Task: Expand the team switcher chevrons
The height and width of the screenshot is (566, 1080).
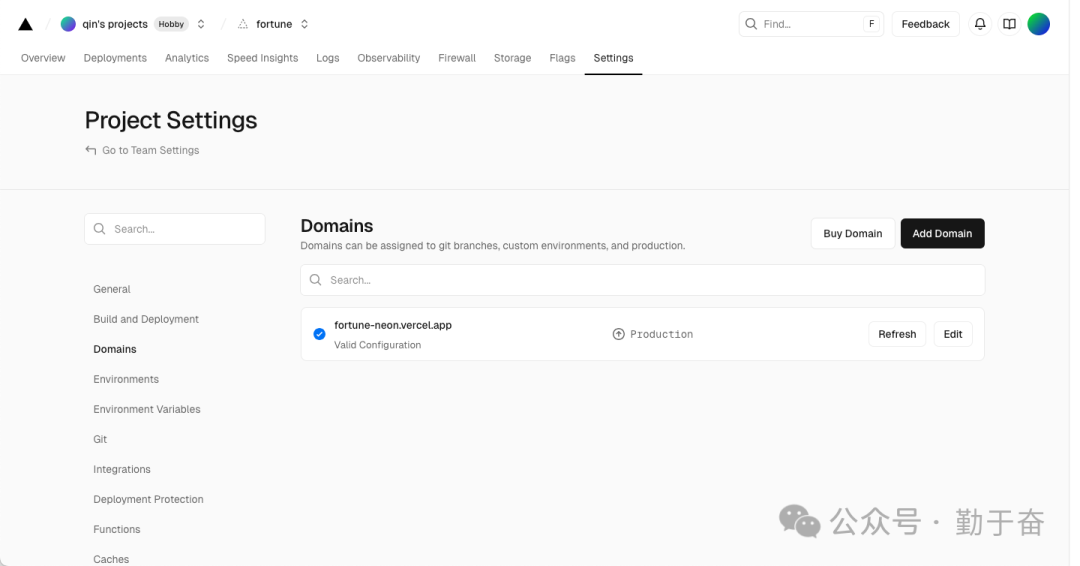Action: coord(201,24)
